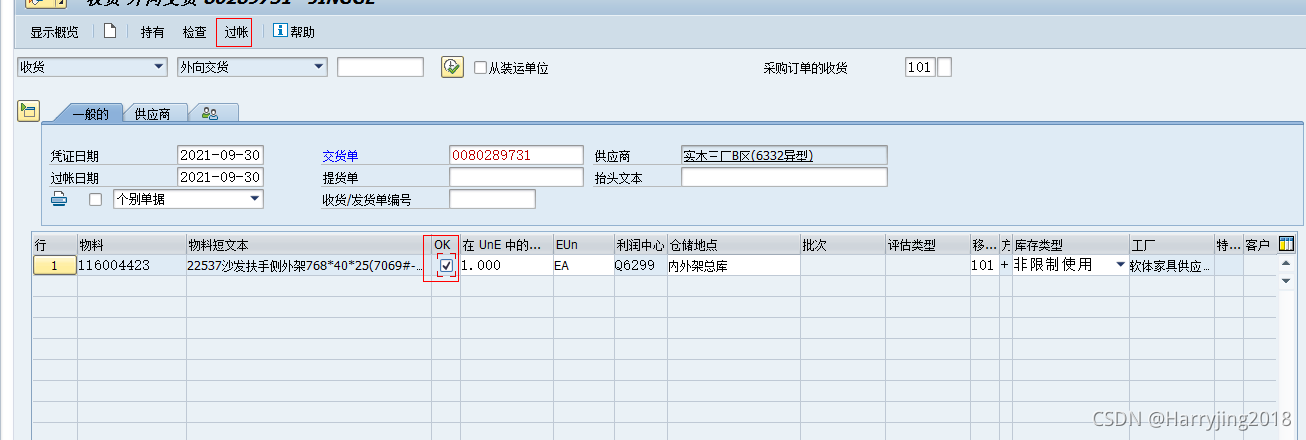Screen dimensions: 1306x440
Task: Select row 1 via its line number button
Action: pyautogui.click(x=54, y=265)
